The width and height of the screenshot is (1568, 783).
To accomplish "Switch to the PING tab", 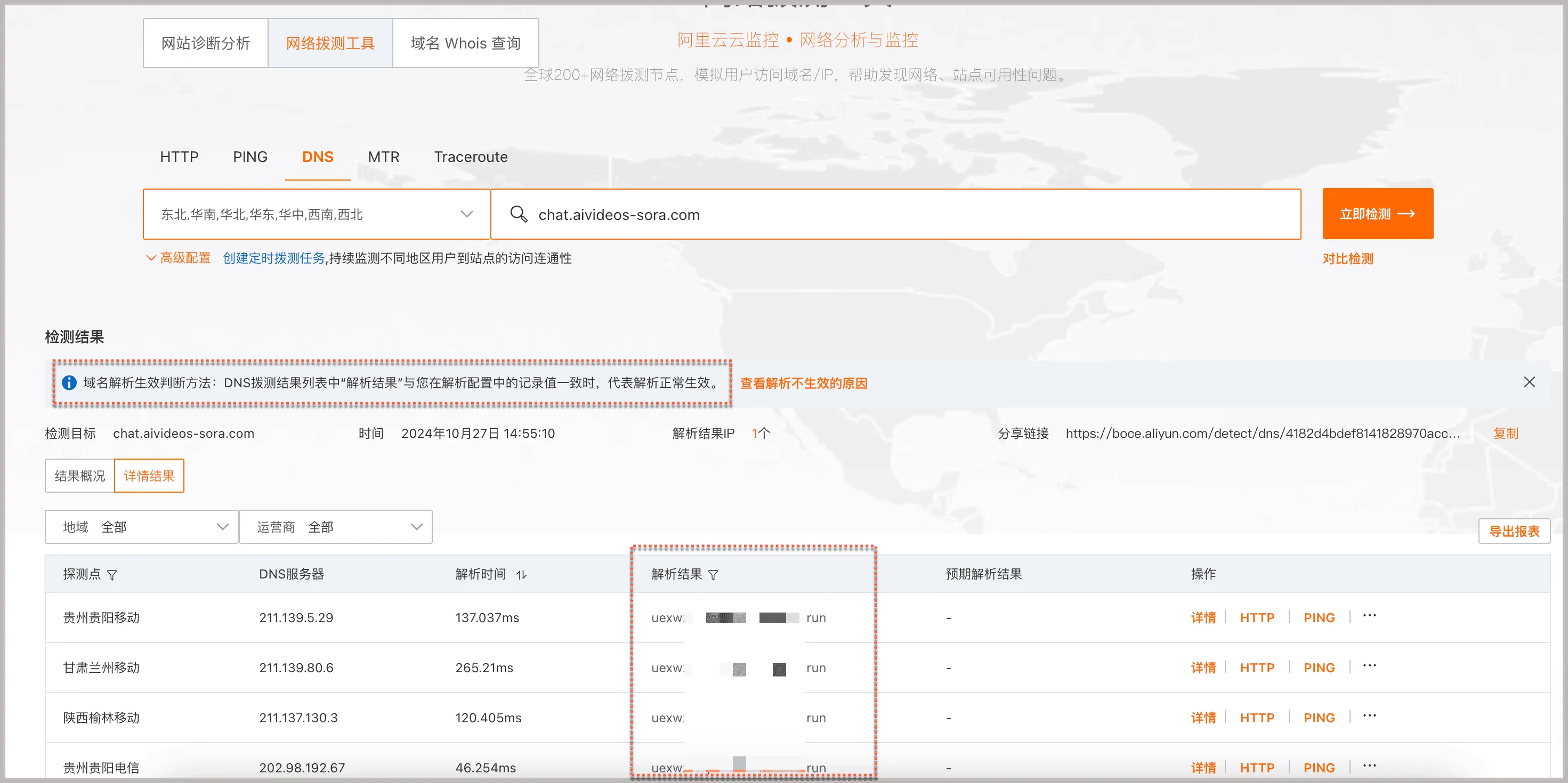I will tap(249, 157).
